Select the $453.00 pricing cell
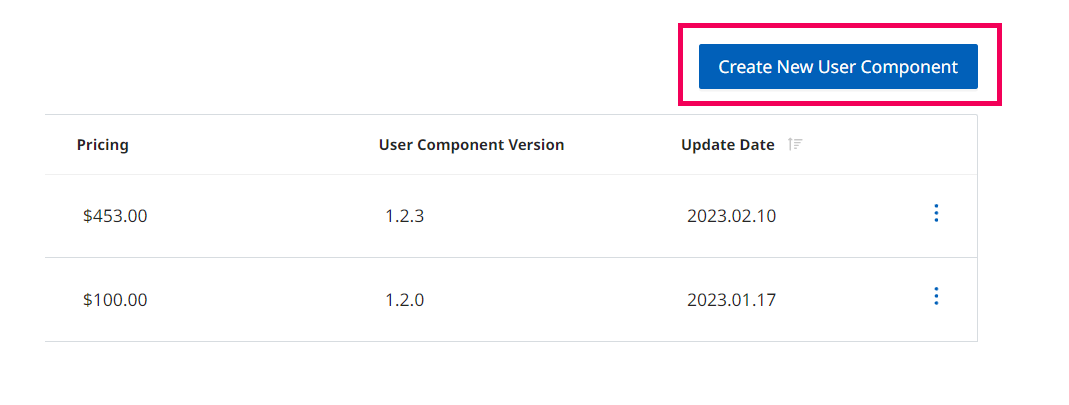Screen dimensions: 1069x405 click(x=115, y=216)
